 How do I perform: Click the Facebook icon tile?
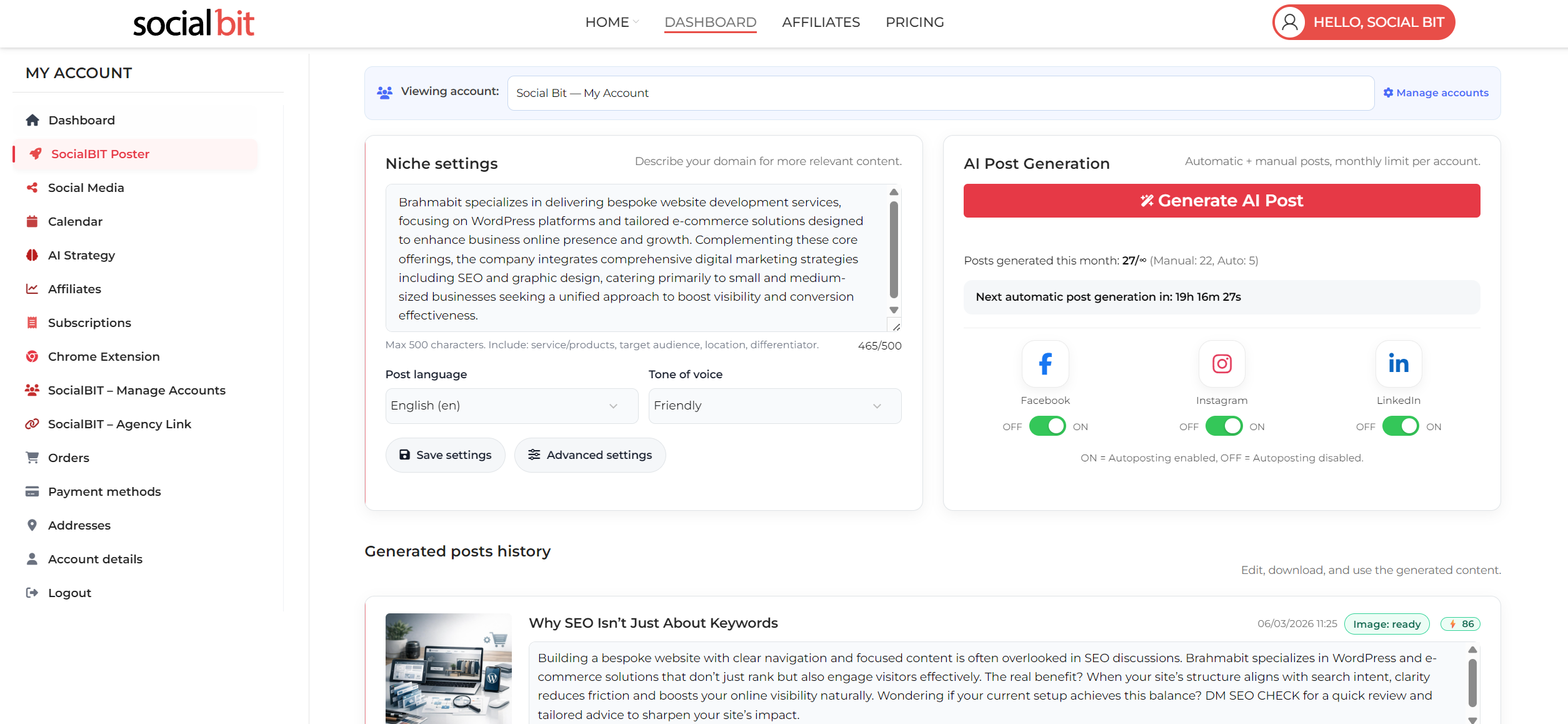tap(1045, 363)
